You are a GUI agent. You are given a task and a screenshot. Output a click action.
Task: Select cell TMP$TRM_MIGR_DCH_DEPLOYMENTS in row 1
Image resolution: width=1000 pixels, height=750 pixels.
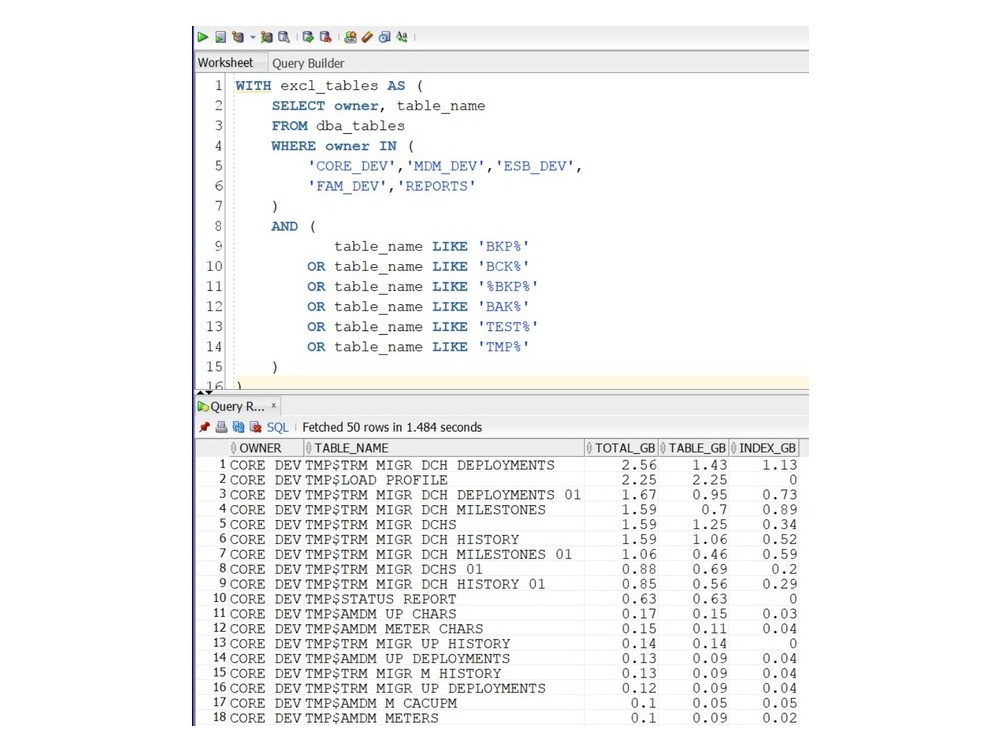[443, 465]
